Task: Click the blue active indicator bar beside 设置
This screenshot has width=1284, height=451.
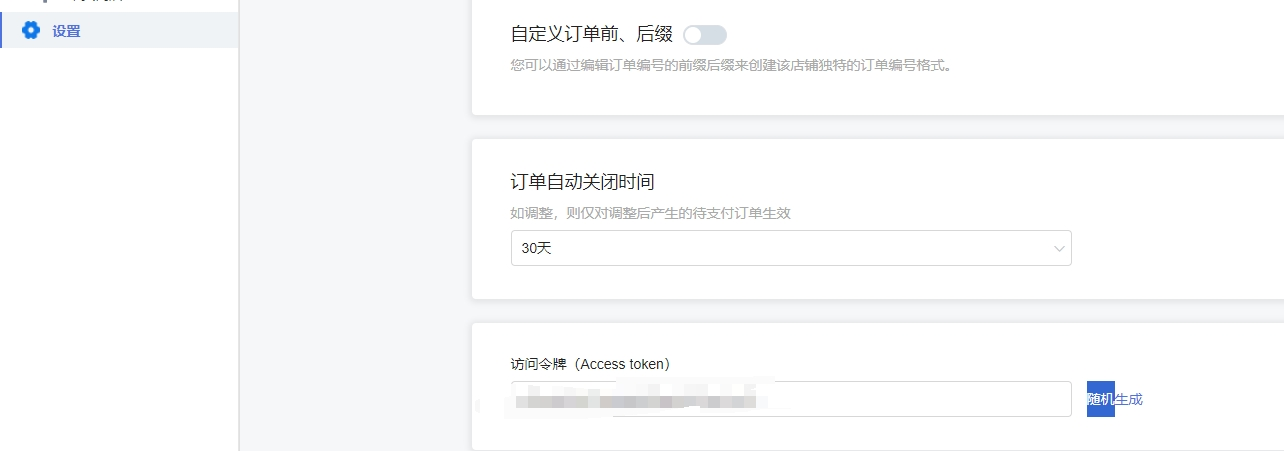Action: (x=1, y=31)
